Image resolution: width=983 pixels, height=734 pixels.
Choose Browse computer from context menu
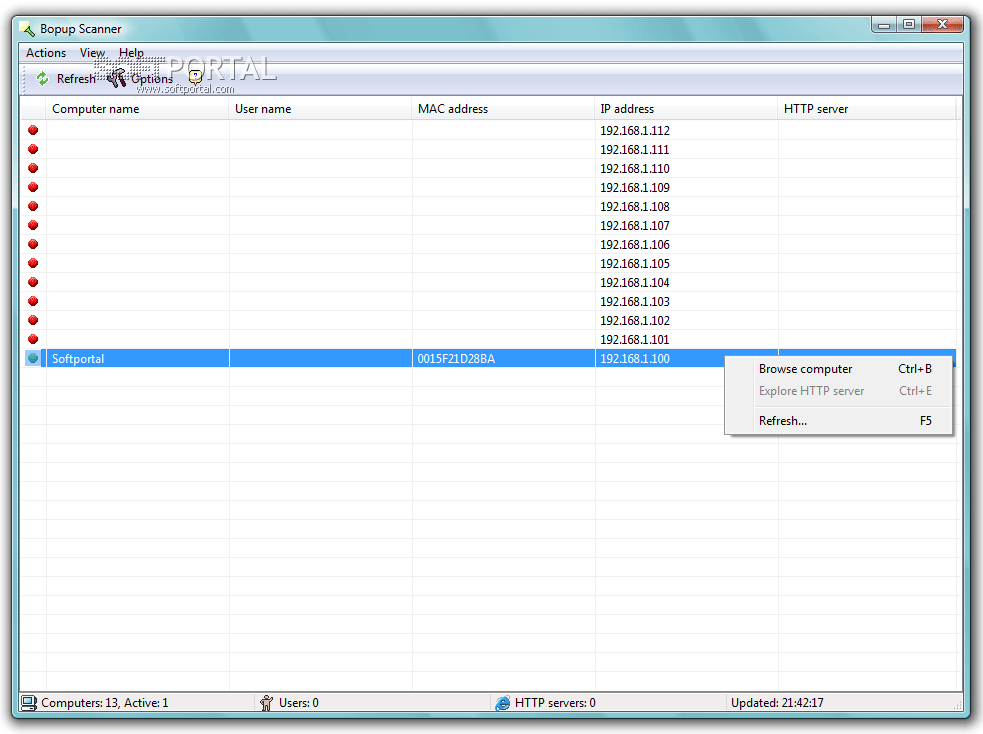[x=839, y=369]
